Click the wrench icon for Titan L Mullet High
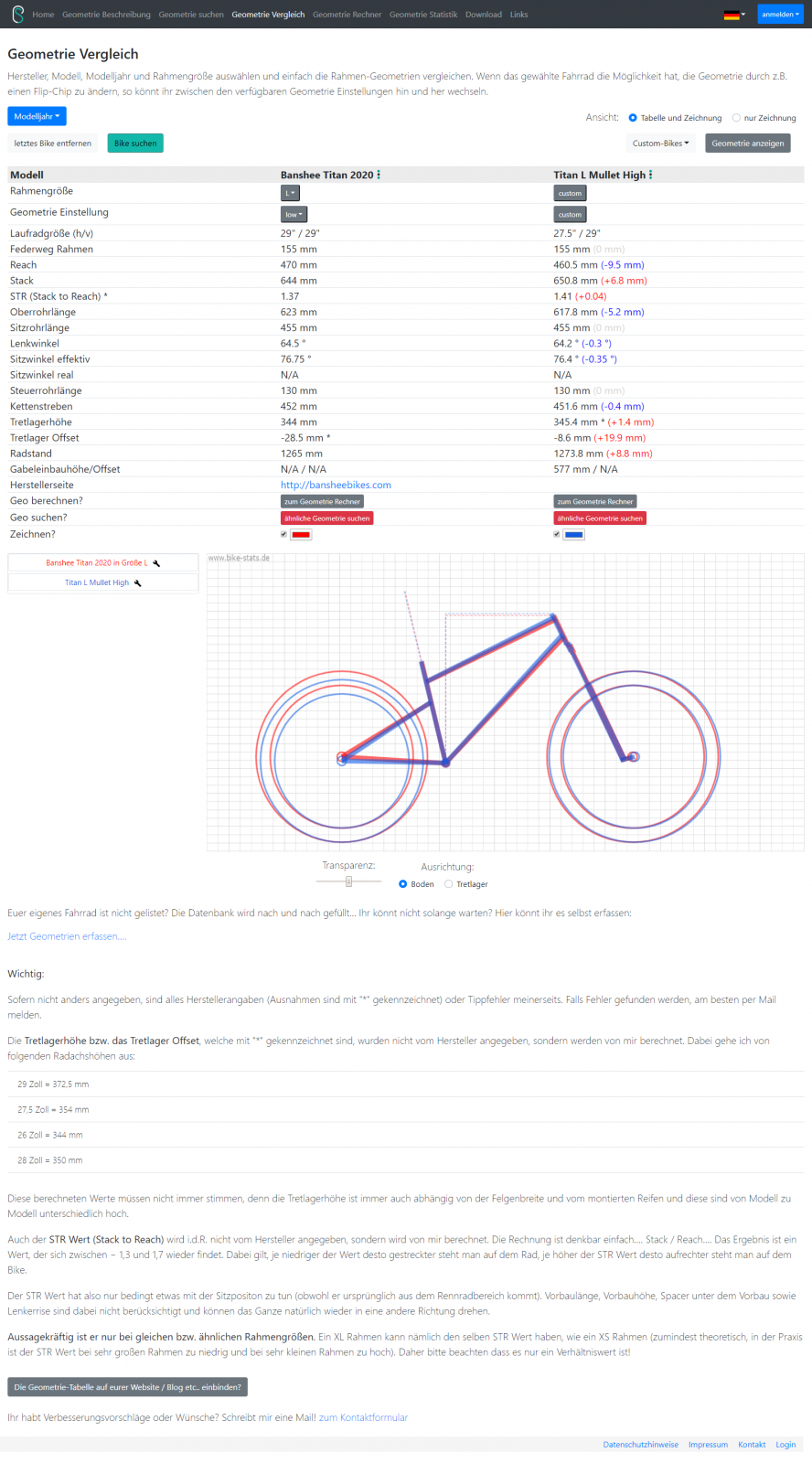The width and height of the screenshot is (812, 1463). point(138,583)
